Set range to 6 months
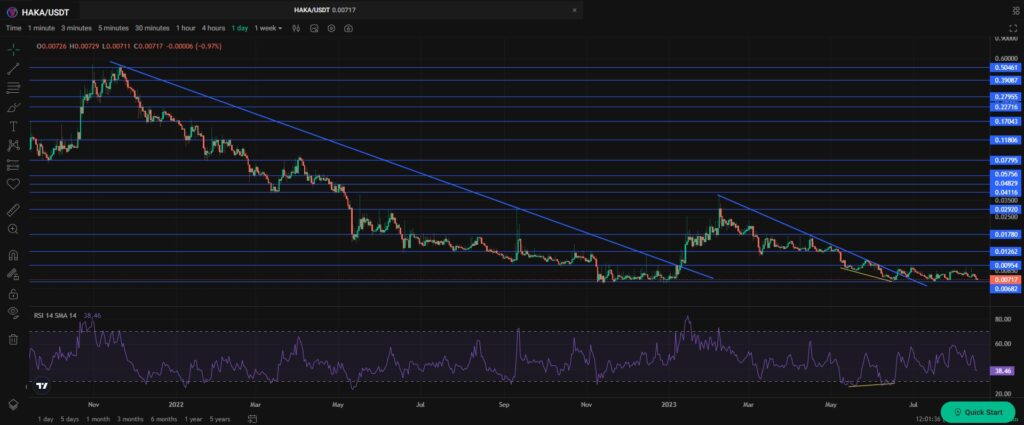Image resolution: width=1024 pixels, height=425 pixels. (163, 419)
